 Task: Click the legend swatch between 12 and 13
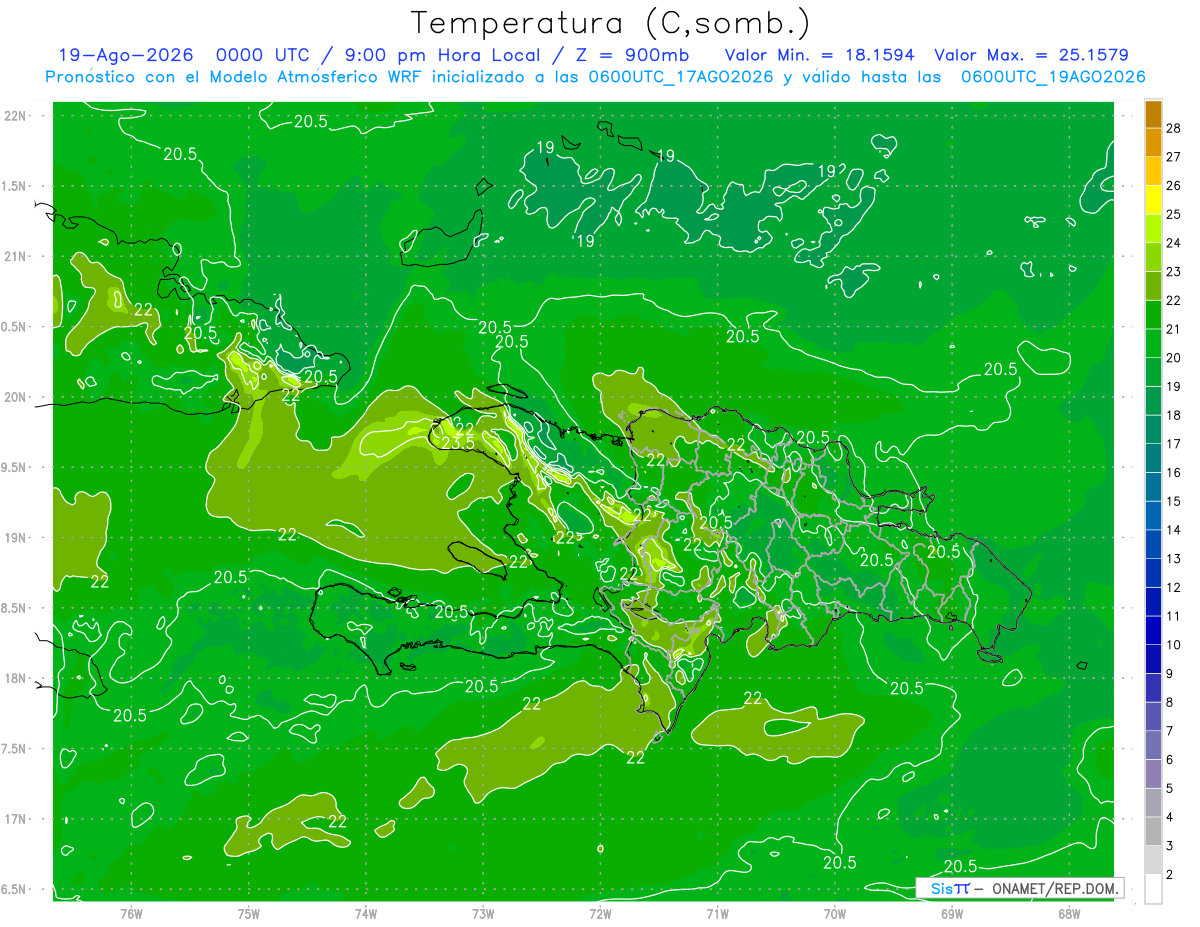point(1153,574)
